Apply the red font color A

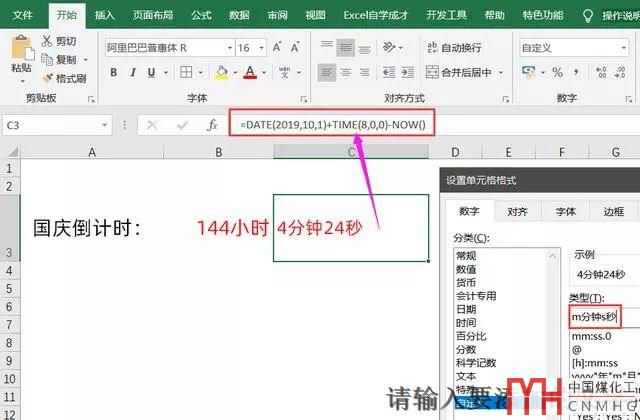point(250,73)
